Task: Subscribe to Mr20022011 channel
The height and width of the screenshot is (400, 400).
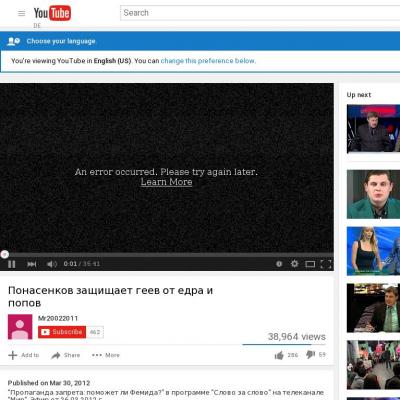Action: (x=62, y=332)
